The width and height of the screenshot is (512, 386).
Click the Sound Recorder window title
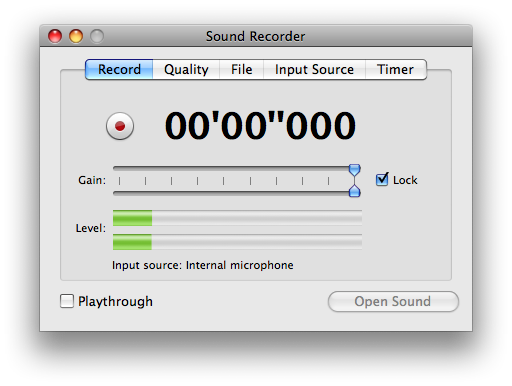tap(255, 36)
